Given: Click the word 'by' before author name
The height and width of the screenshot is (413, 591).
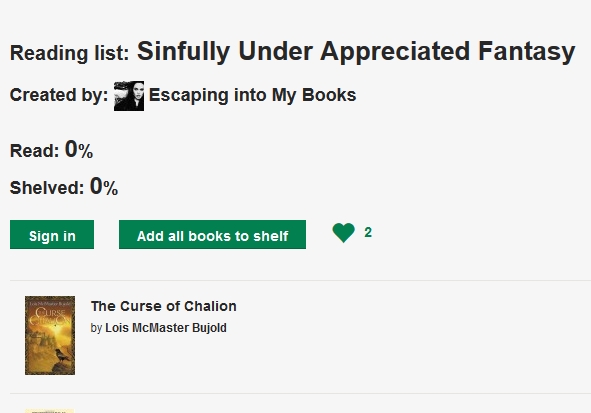Looking at the screenshot, I should click(96, 328).
